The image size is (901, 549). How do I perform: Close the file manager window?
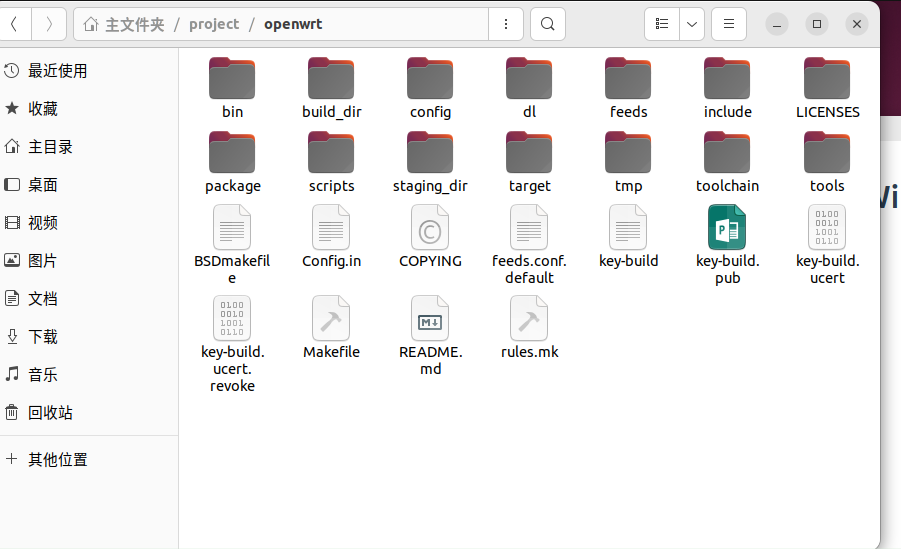(x=857, y=24)
